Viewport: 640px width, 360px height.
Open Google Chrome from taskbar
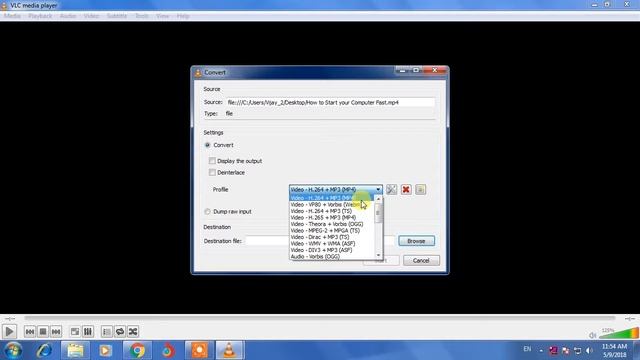click(x=137, y=350)
